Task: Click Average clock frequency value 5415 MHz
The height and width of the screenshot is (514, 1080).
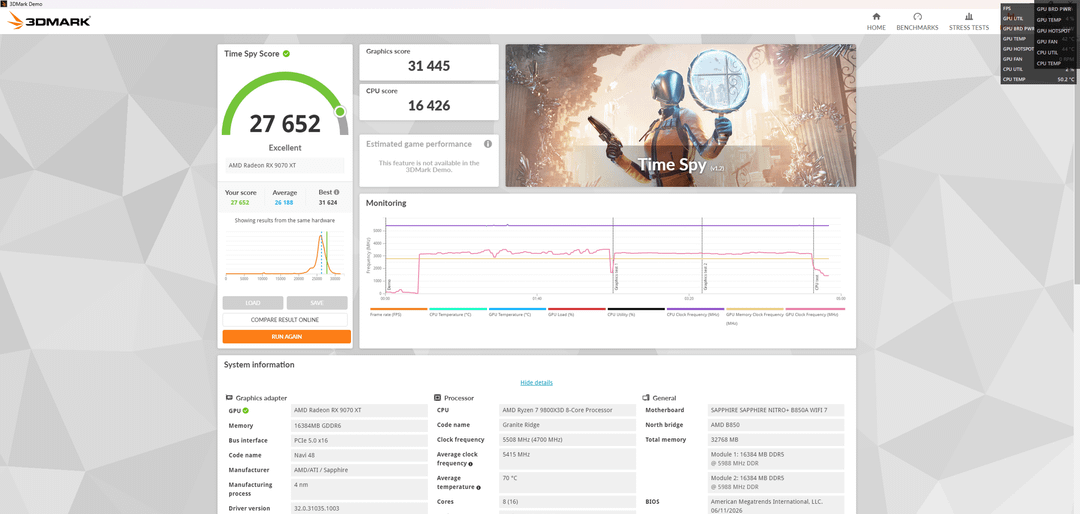Action: pos(568,458)
